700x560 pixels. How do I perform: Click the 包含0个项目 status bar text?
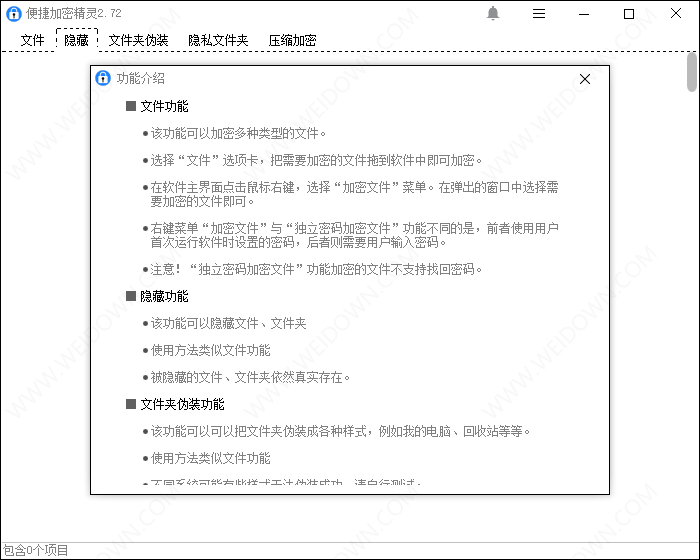click(x=35, y=550)
